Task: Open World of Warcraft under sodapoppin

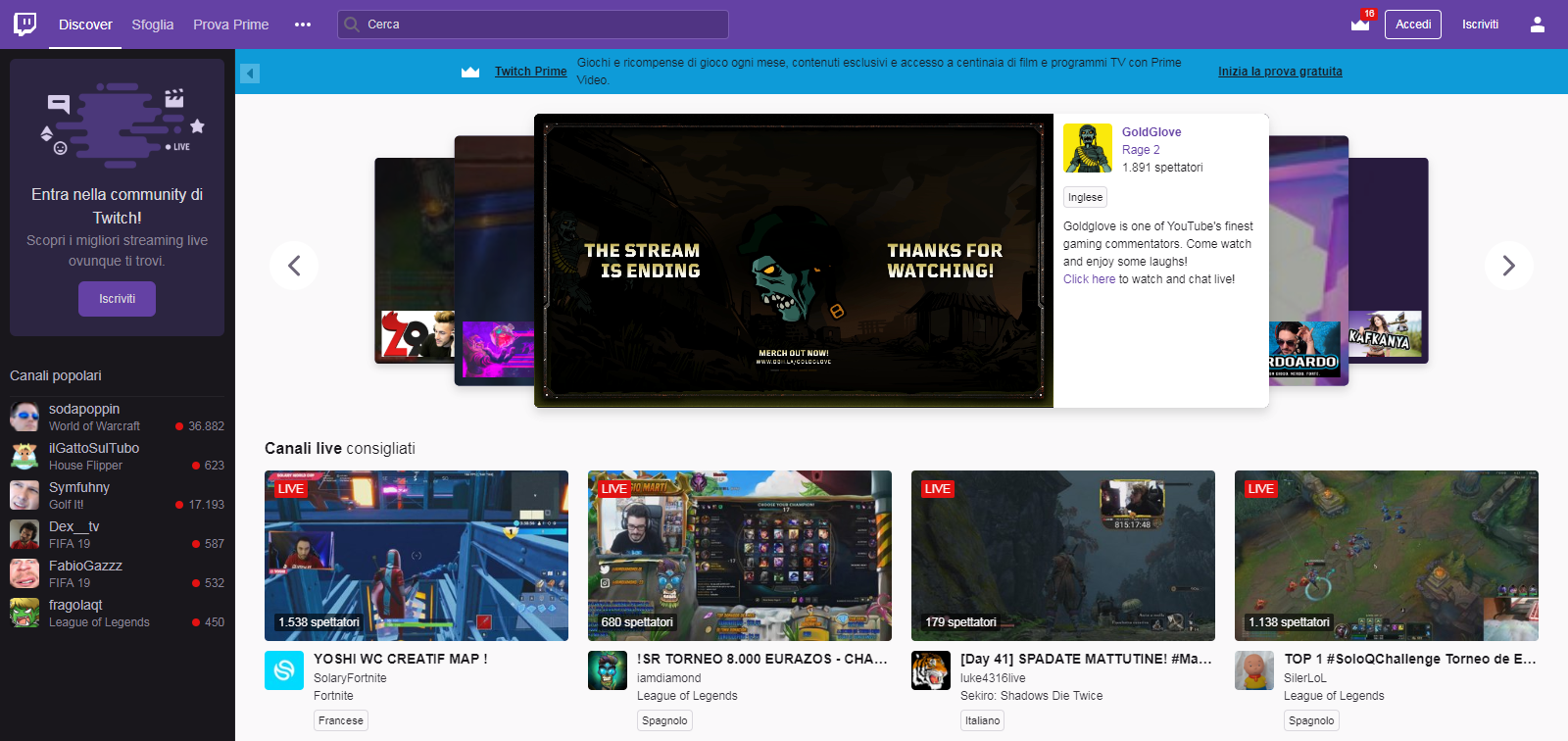Action: coord(94,426)
